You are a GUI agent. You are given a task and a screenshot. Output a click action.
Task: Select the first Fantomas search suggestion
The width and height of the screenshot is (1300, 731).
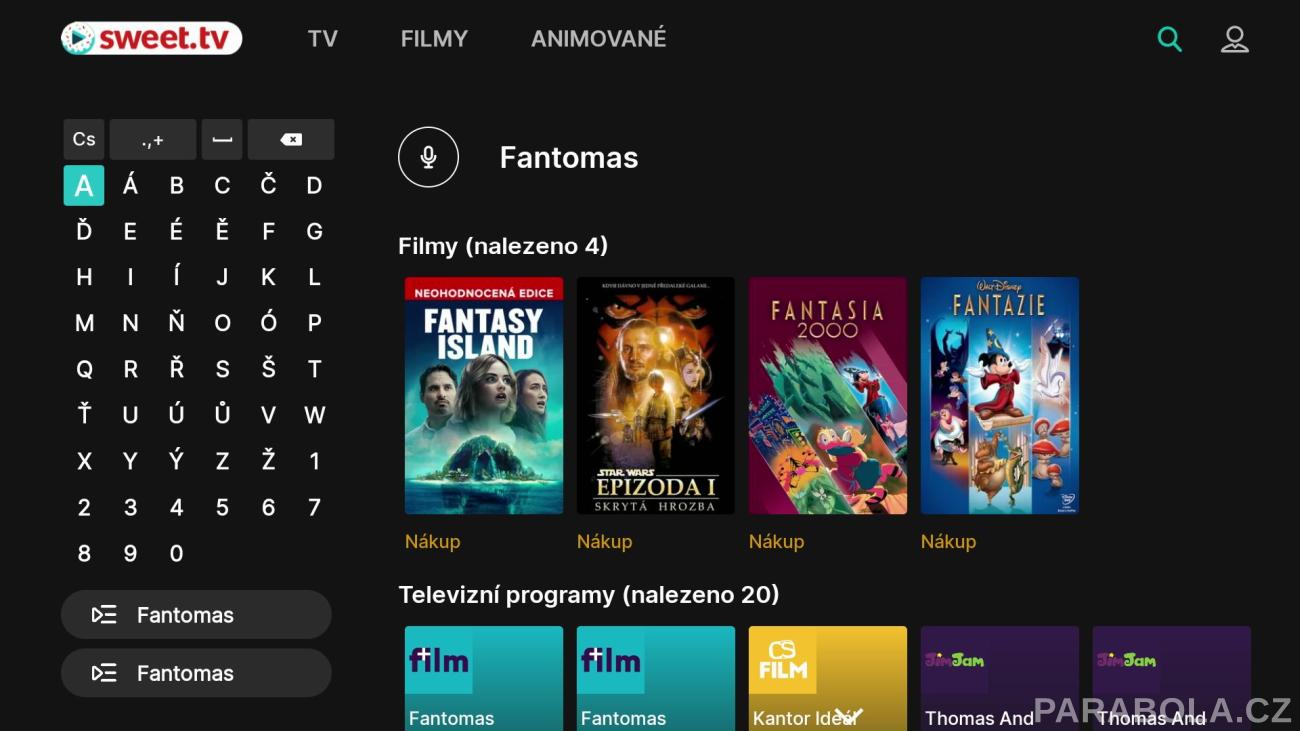196,615
